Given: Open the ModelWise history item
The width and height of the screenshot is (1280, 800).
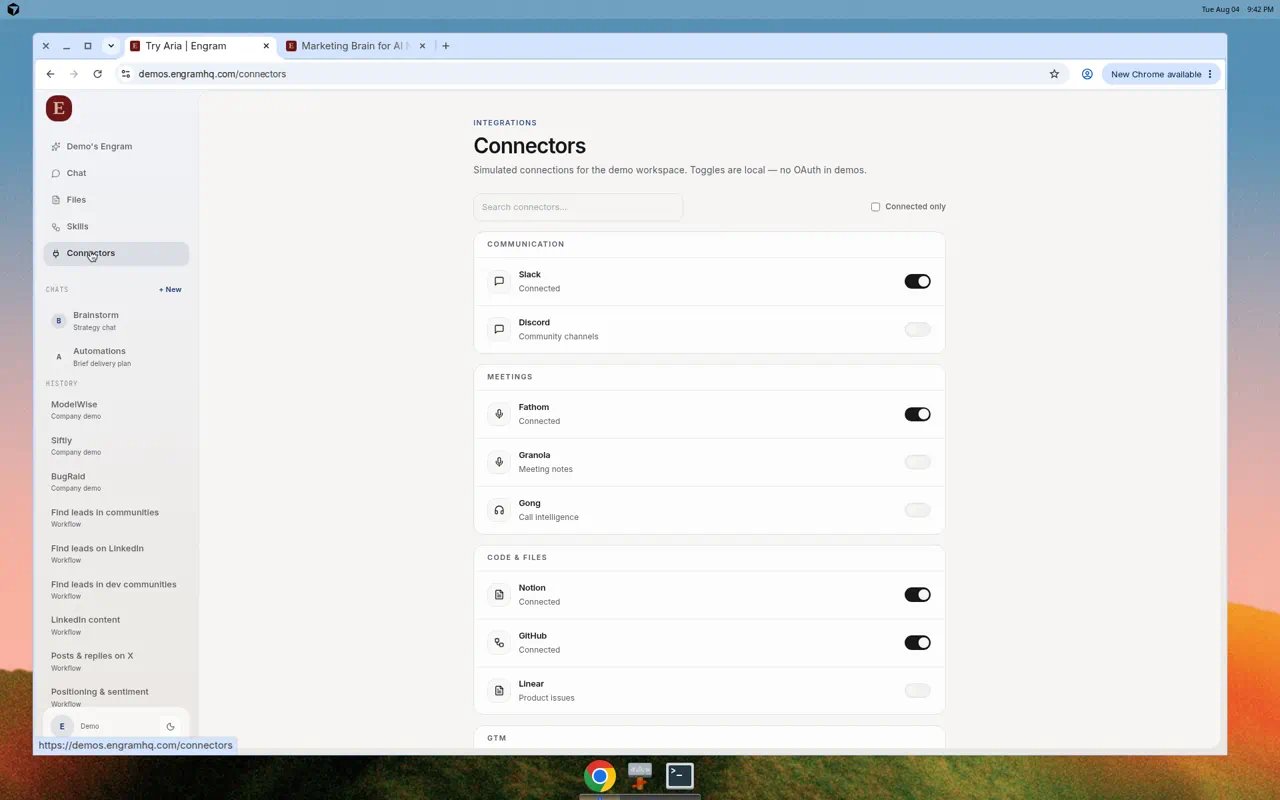Looking at the screenshot, I should (116, 410).
